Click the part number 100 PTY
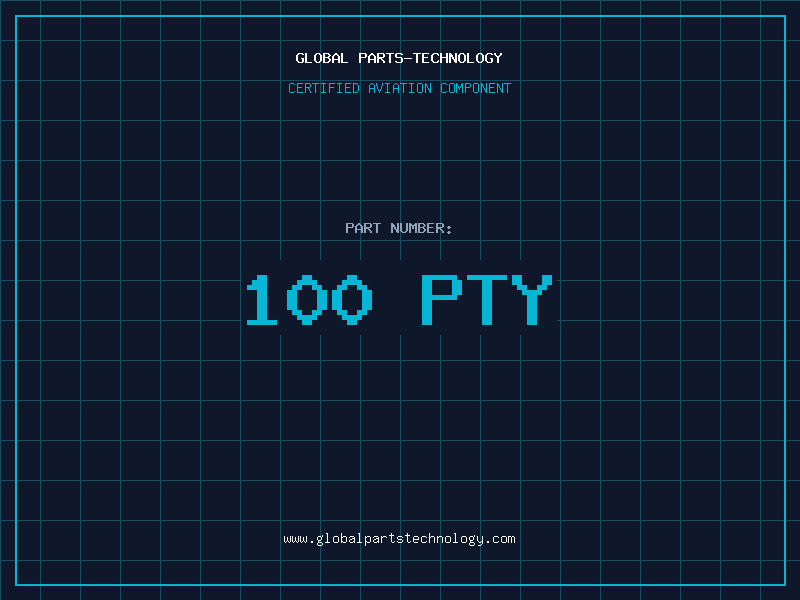The image size is (800, 600). 399,299
